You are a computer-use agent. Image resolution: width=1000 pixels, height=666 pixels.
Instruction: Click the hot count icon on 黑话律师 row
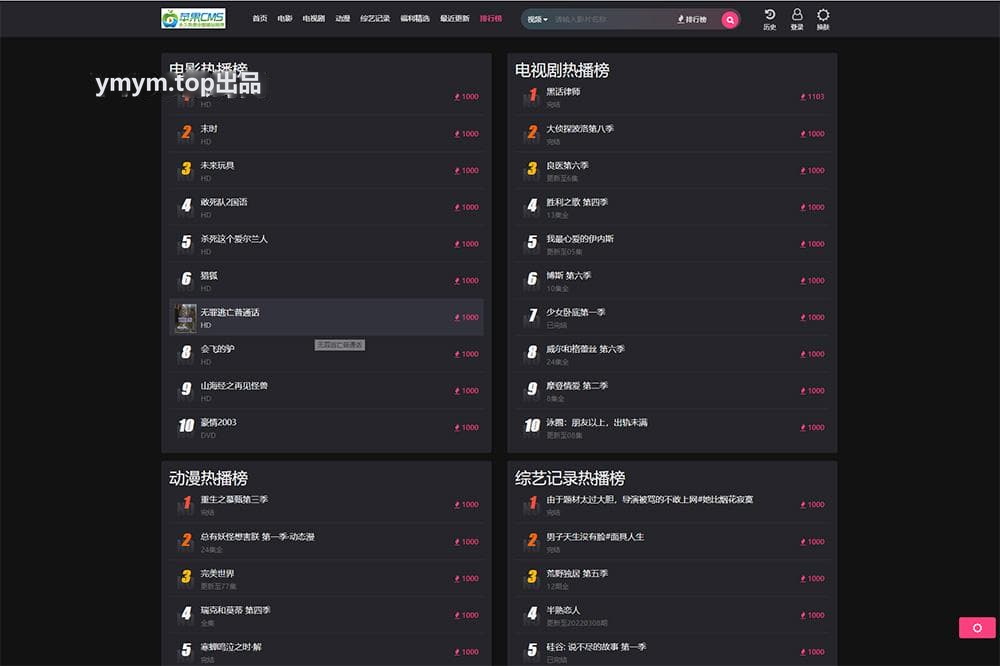(803, 97)
